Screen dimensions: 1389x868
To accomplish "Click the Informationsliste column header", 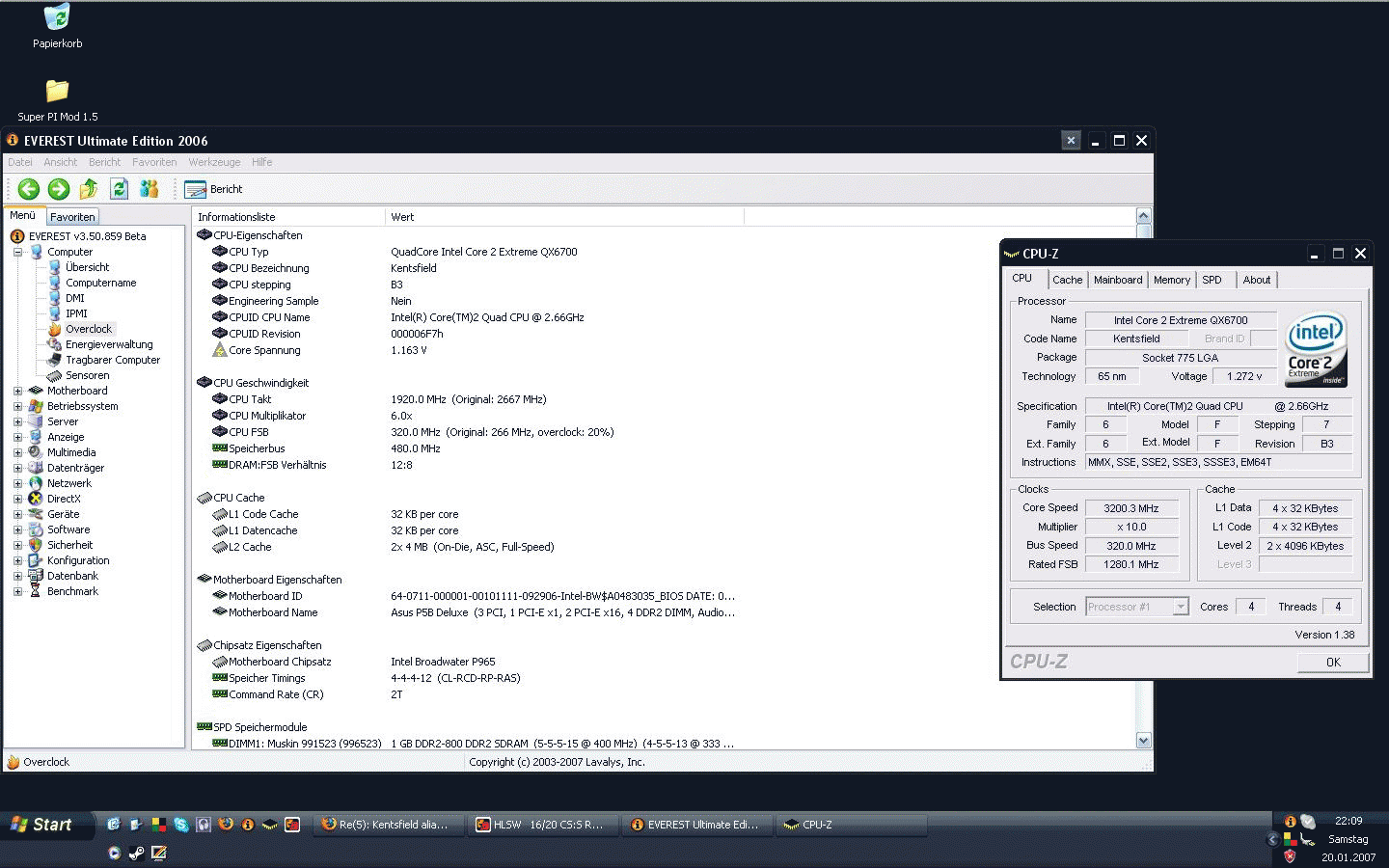I will (288, 217).
